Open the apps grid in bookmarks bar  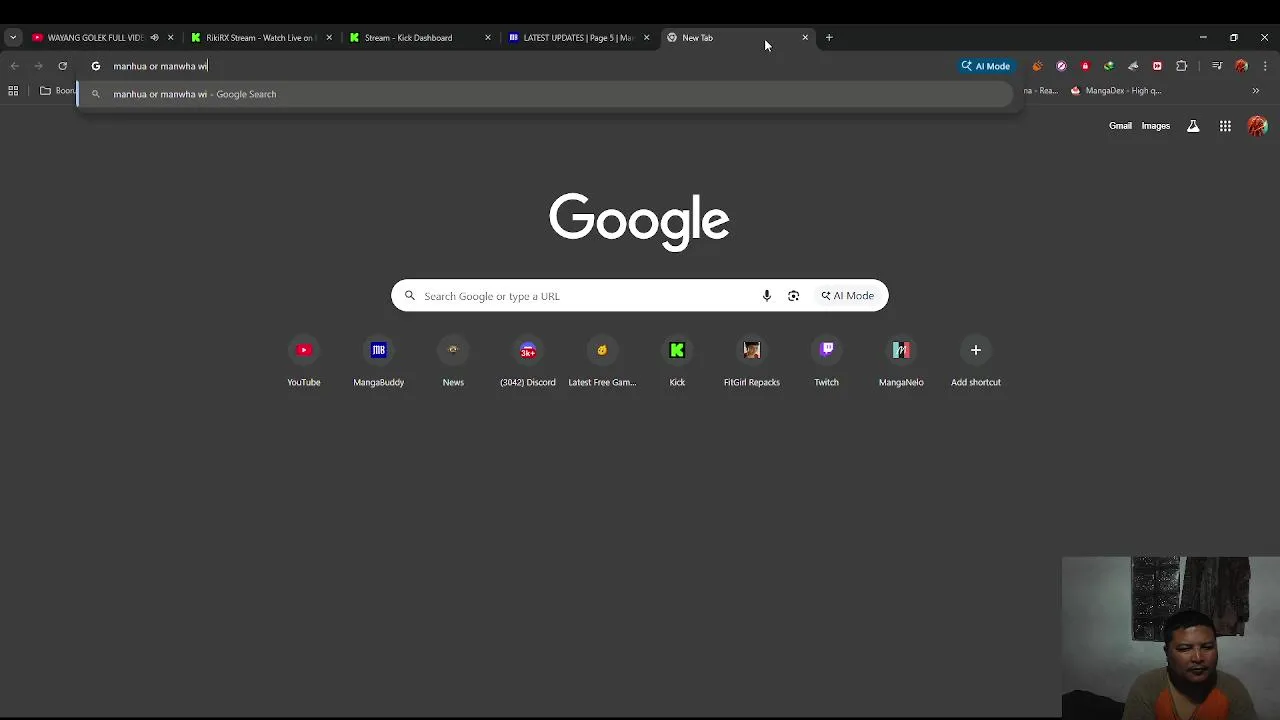click(x=13, y=91)
